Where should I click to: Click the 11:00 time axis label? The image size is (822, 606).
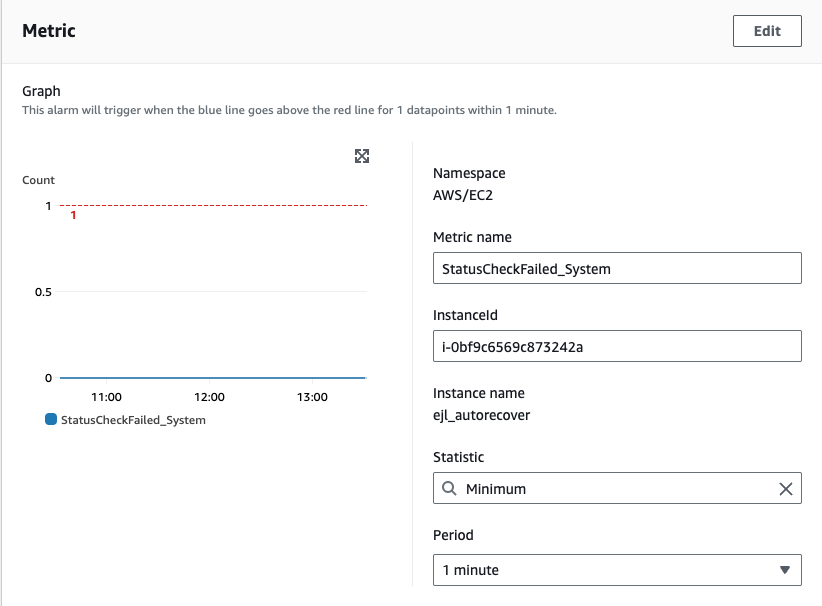106,397
